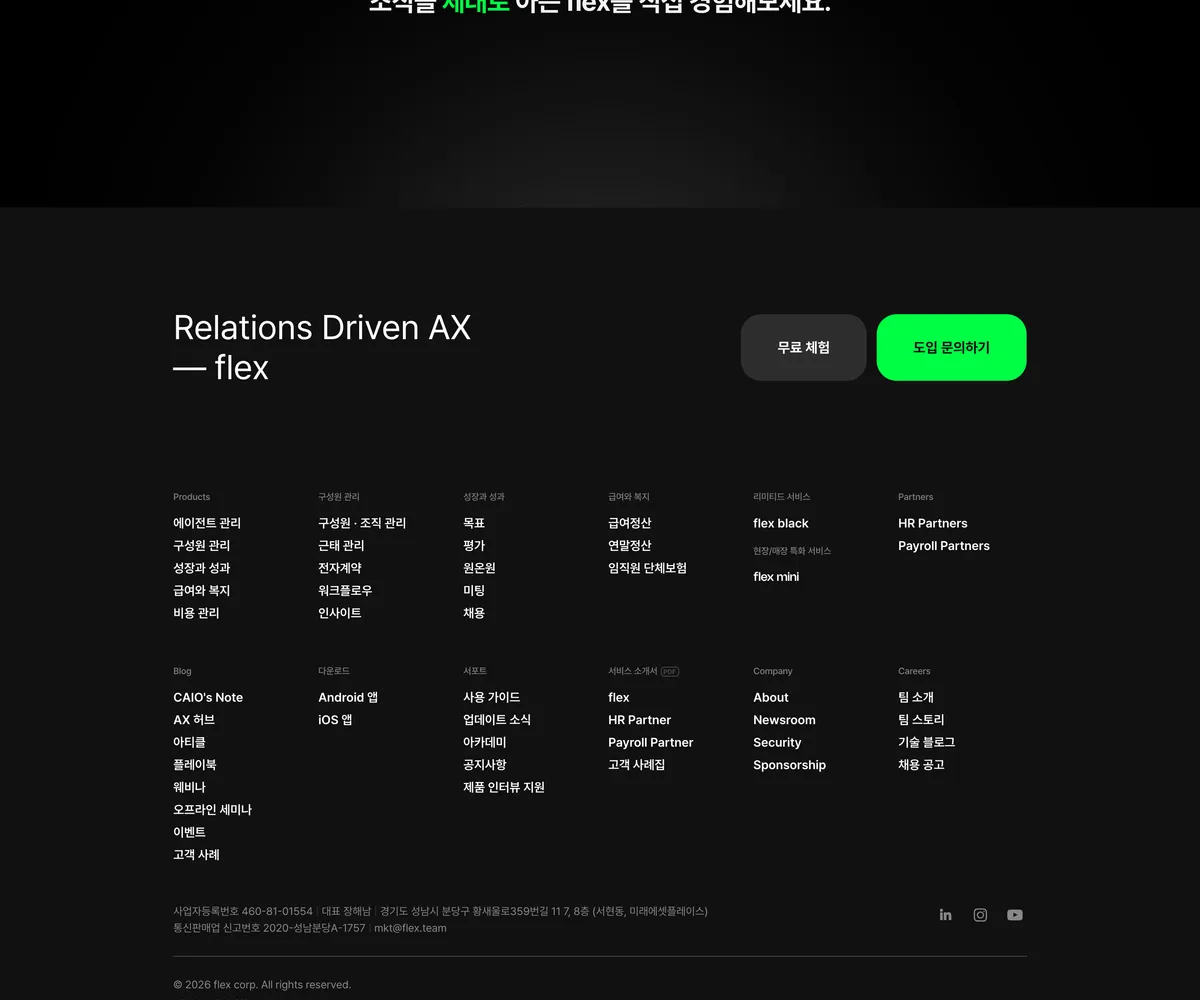The image size is (1200, 1000).
Task: Open 에이전트 관리 under Products
Action: pos(207,523)
